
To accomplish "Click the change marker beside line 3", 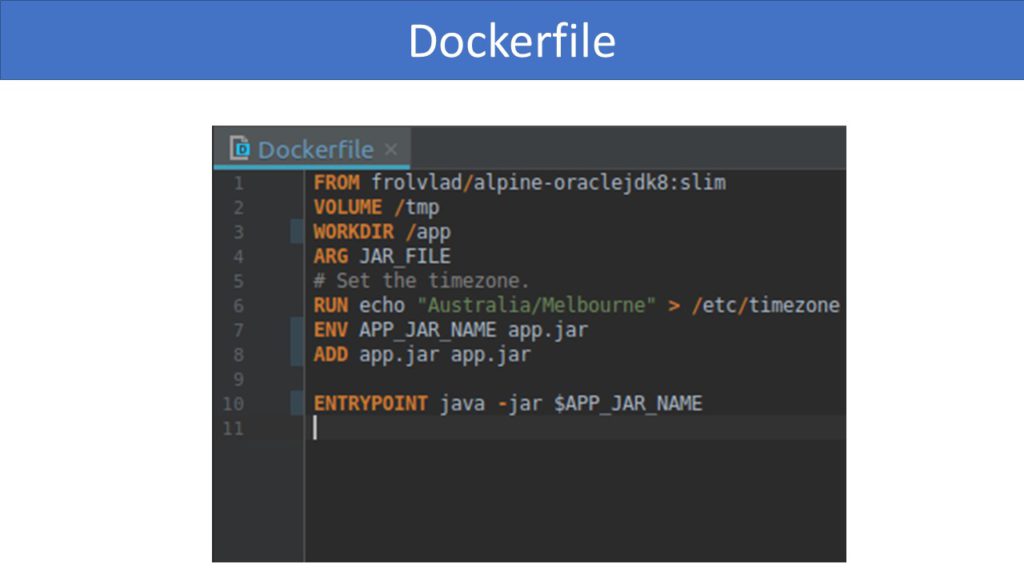I will point(296,232).
